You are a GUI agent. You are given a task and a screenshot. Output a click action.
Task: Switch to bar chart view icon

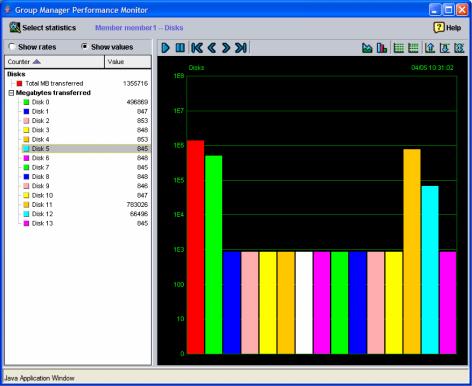382,48
